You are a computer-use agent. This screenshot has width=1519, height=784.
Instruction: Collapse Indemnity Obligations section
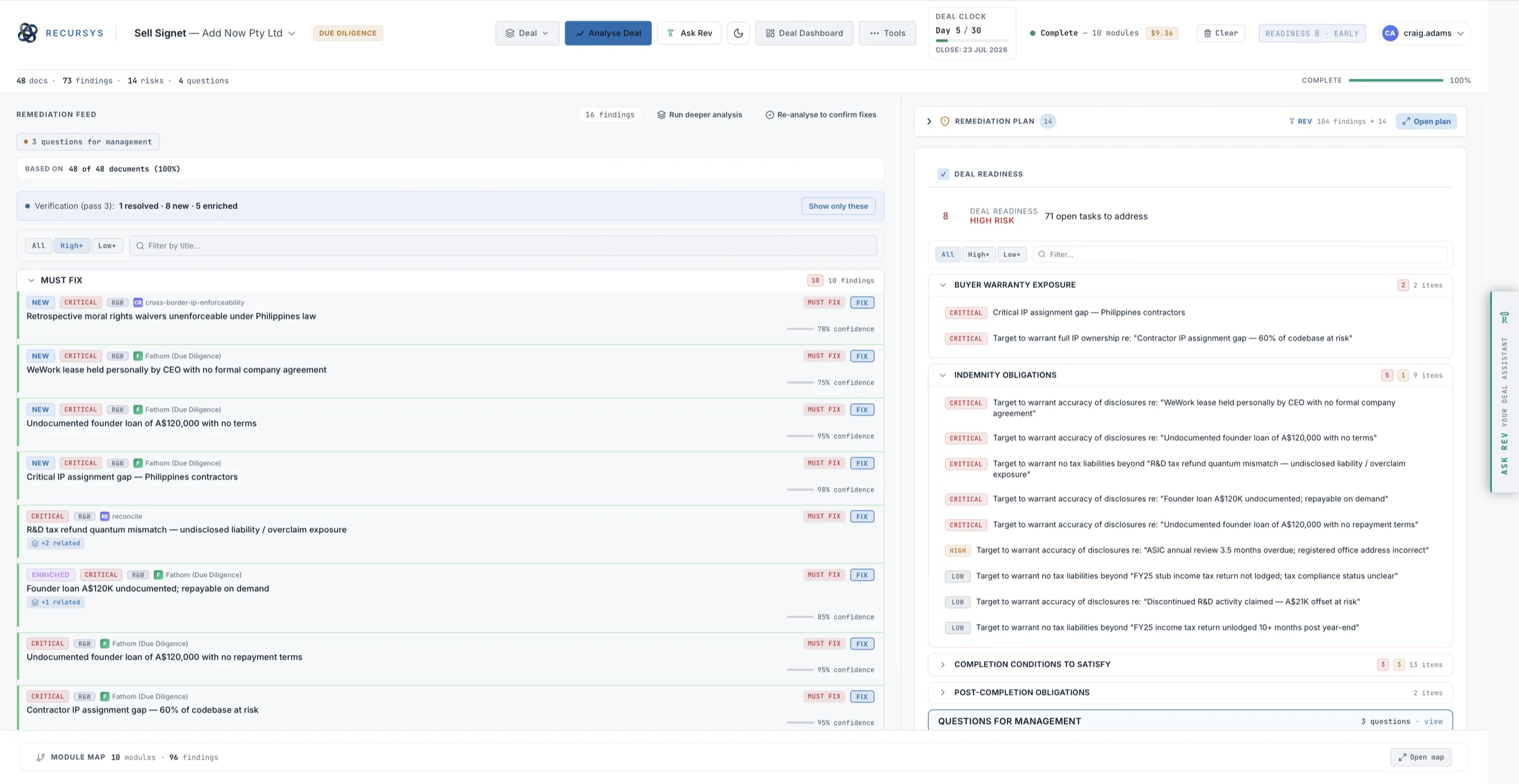943,375
